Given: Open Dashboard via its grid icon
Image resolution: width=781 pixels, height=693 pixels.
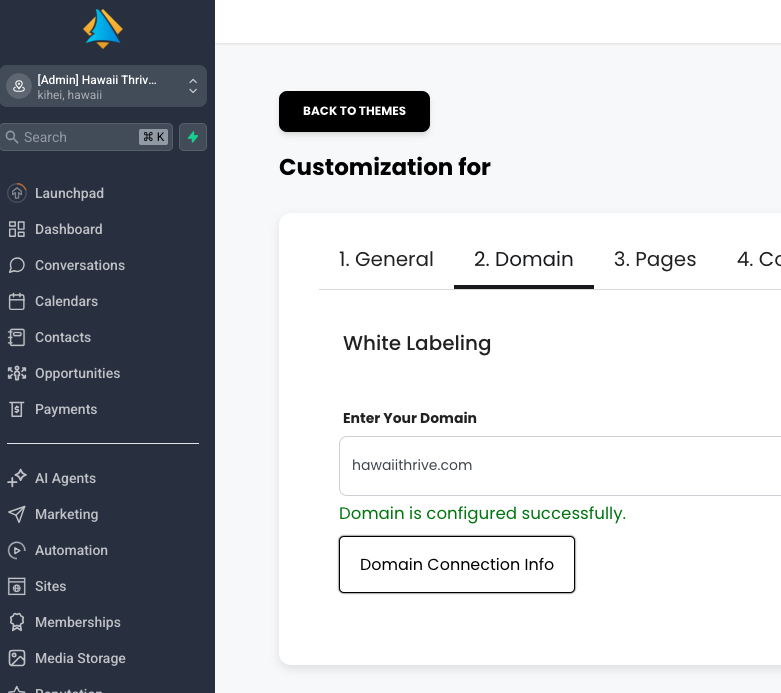Looking at the screenshot, I should pos(17,229).
